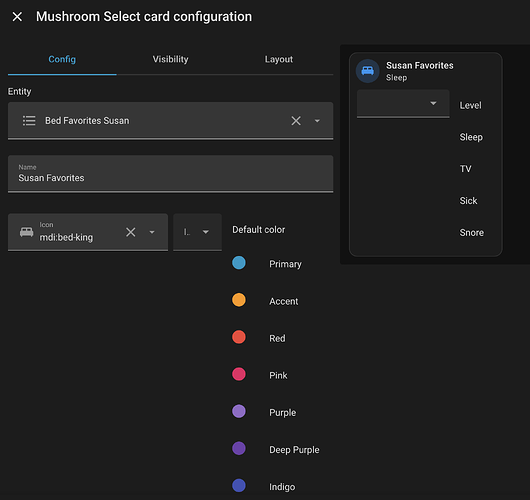
Task: Click the blue bed icon on the preview card
Action: (367, 71)
